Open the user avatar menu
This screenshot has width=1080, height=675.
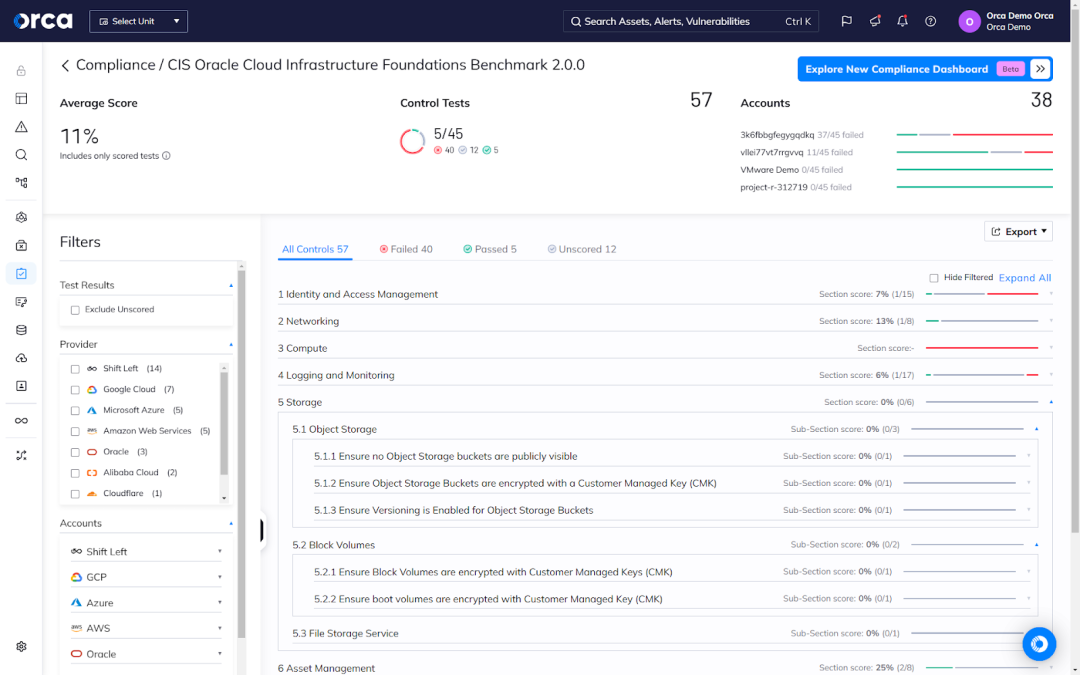click(x=969, y=21)
